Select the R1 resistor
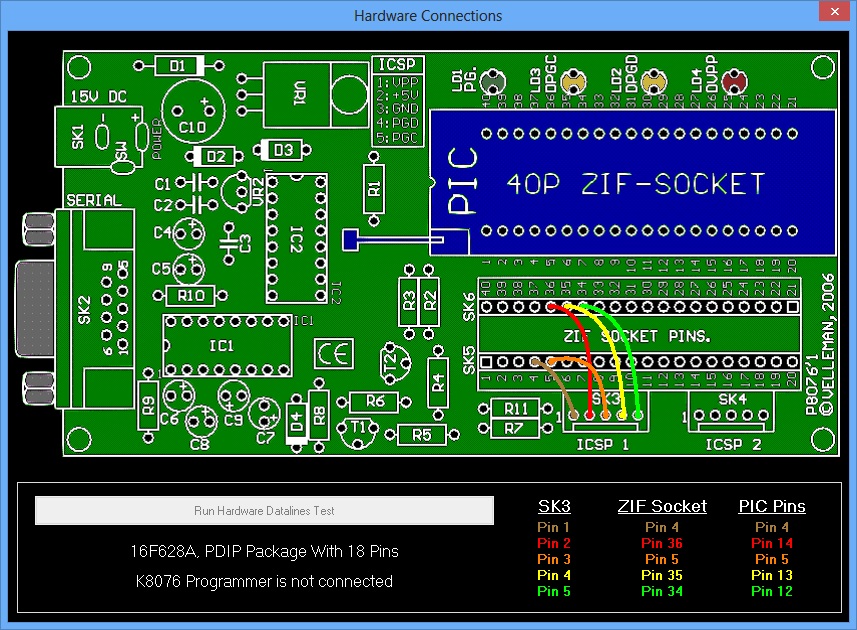 (x=374, y=189)
